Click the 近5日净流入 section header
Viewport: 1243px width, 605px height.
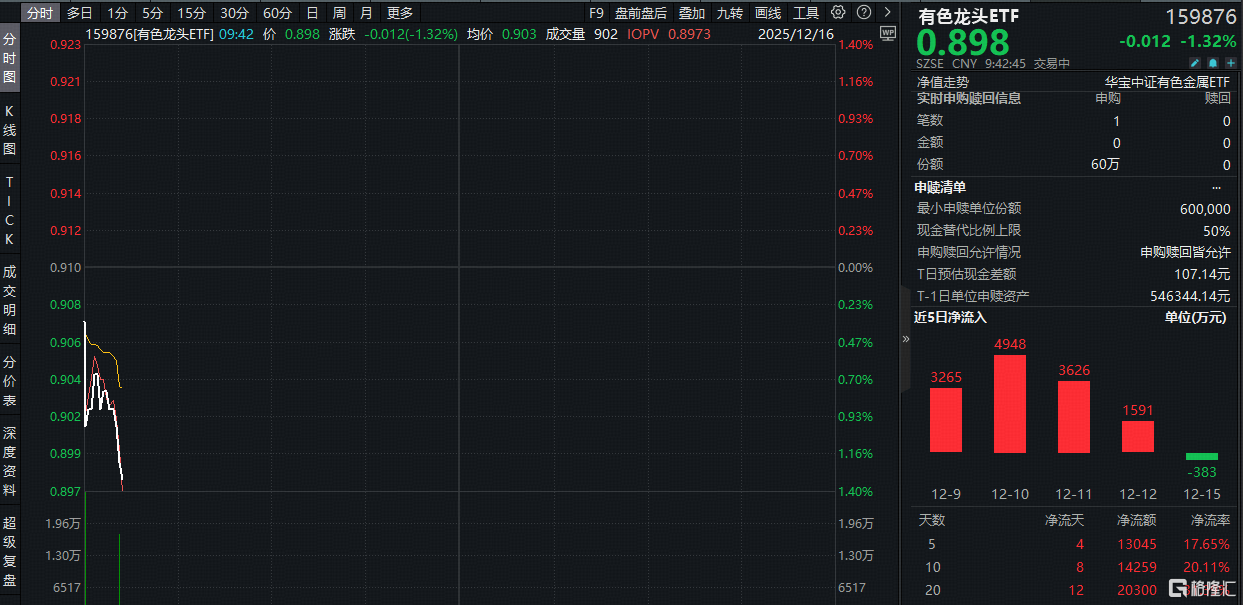950,317
